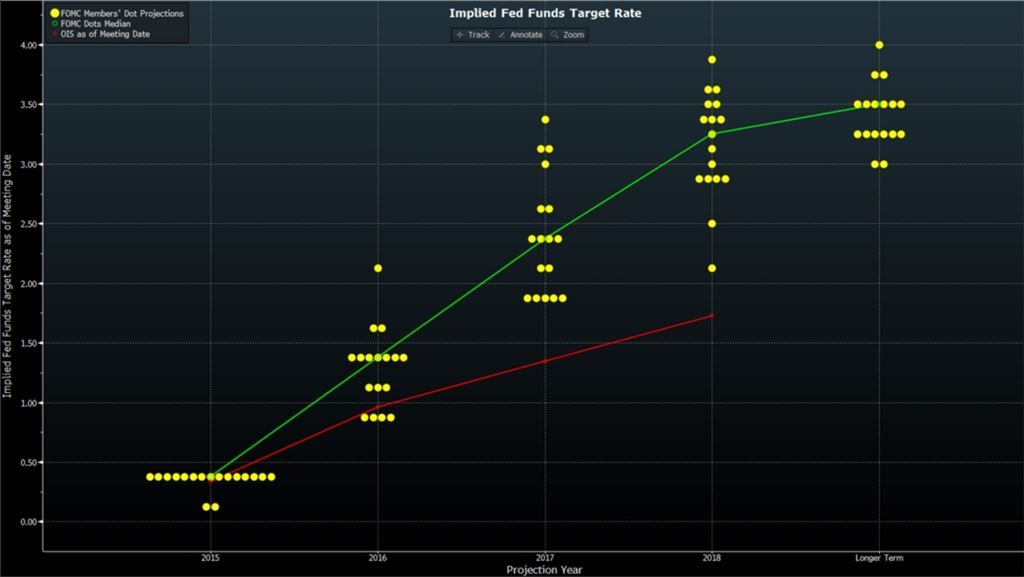Click the 2018 x-axis label
The height and width of the screenshot is (577, 1024).
712,558
